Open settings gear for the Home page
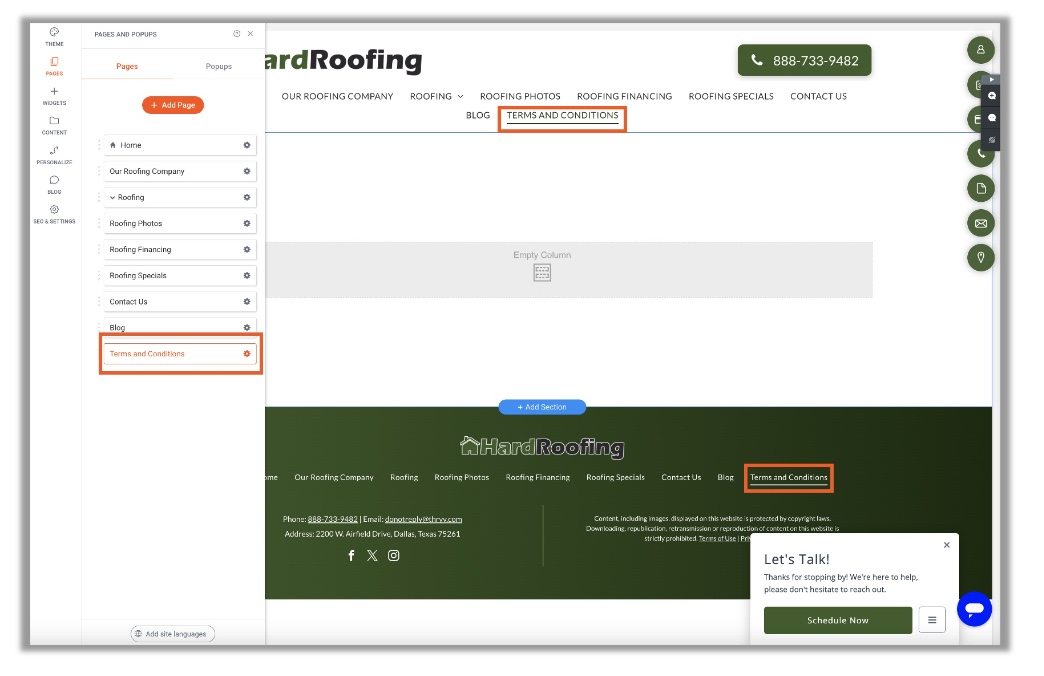The image size is (1044, 676). coord(246,145)
